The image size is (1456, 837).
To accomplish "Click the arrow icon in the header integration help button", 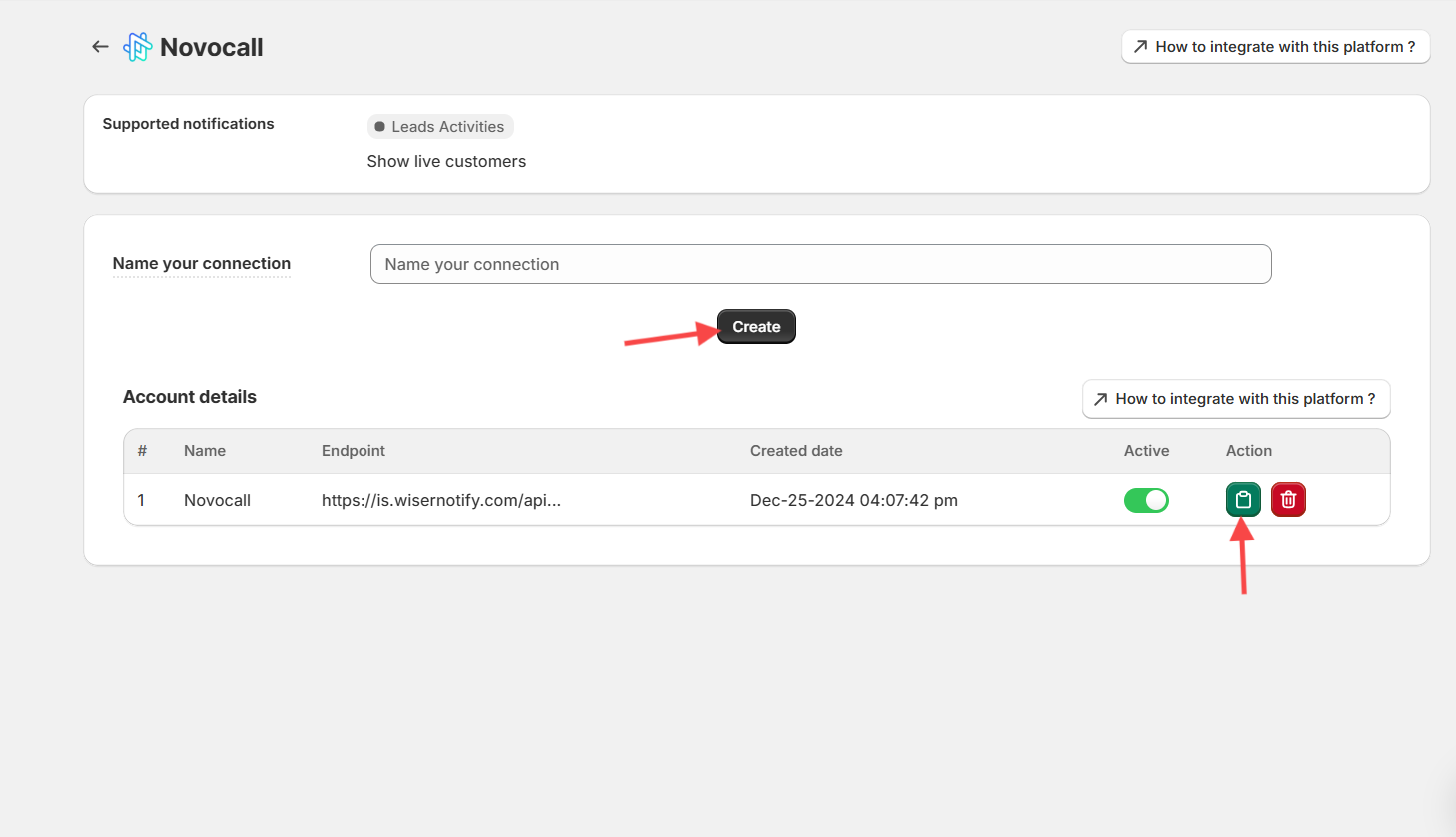I will tap(1140, 47).
